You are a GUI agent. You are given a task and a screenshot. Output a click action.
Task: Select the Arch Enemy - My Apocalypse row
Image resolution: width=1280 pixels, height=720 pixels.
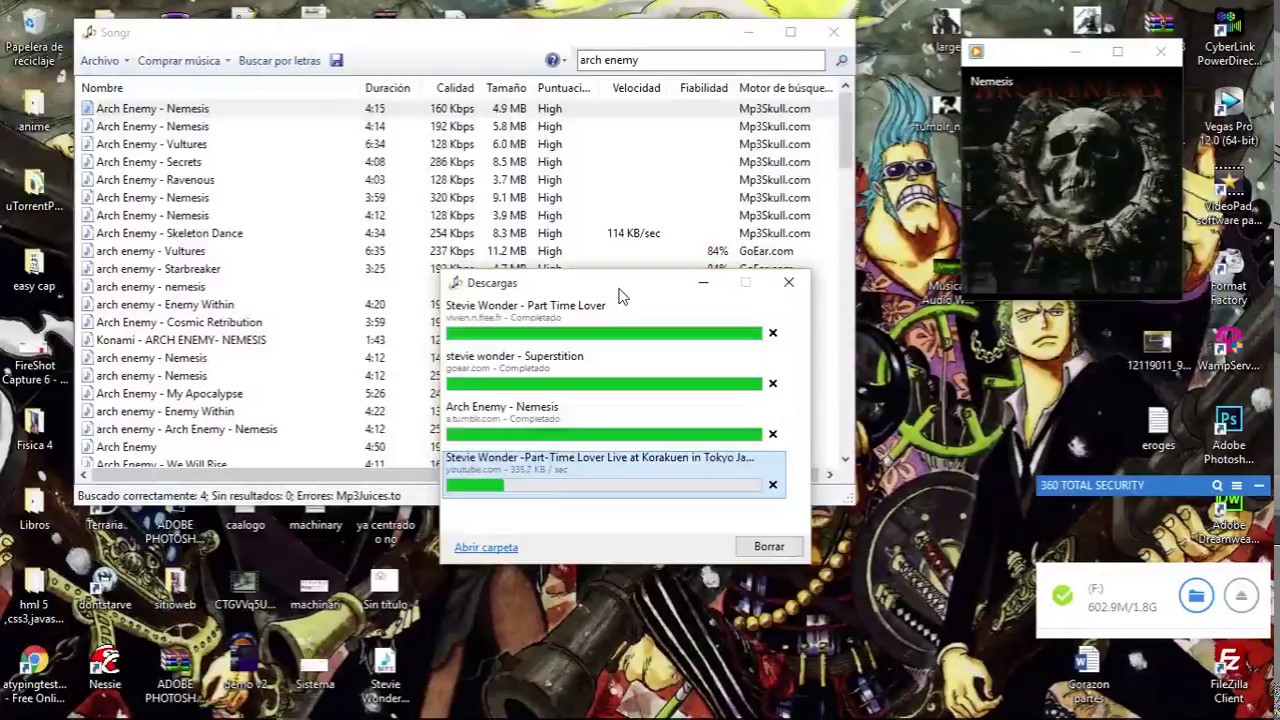click(x=258, y=394)
